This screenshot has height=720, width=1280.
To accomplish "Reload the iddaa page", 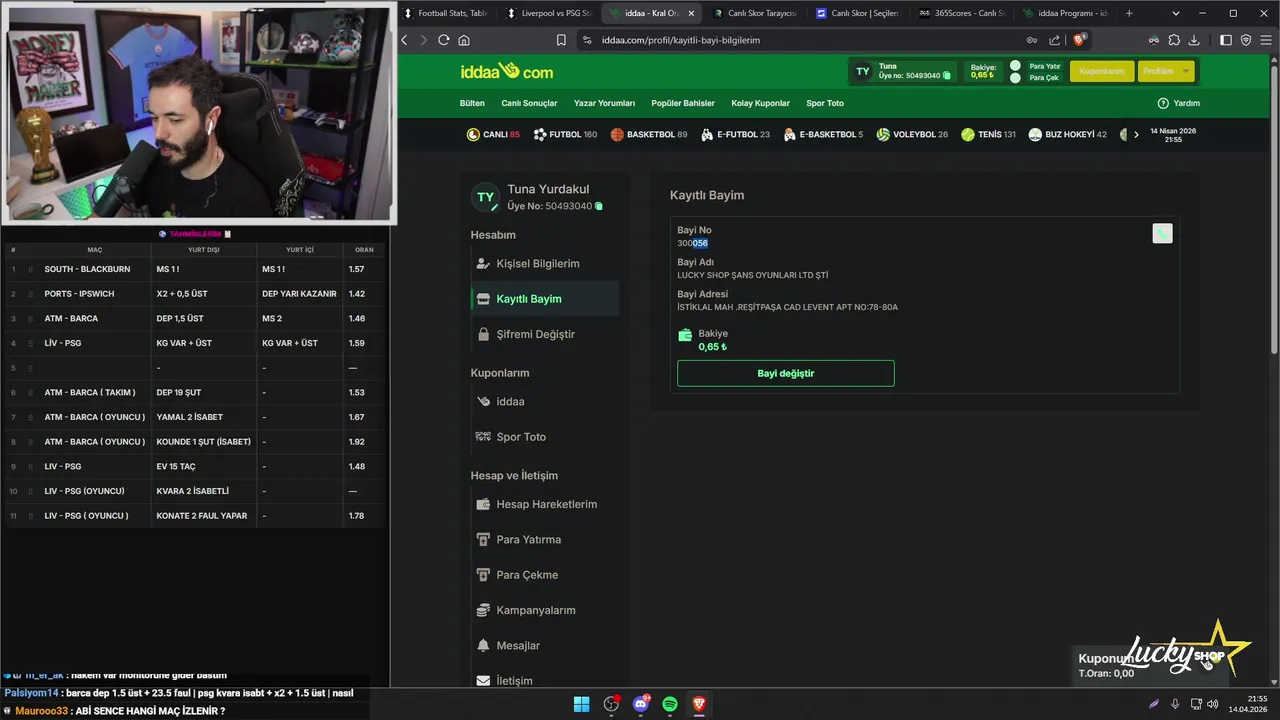I will pyautogui.click(x=444, y=40).
